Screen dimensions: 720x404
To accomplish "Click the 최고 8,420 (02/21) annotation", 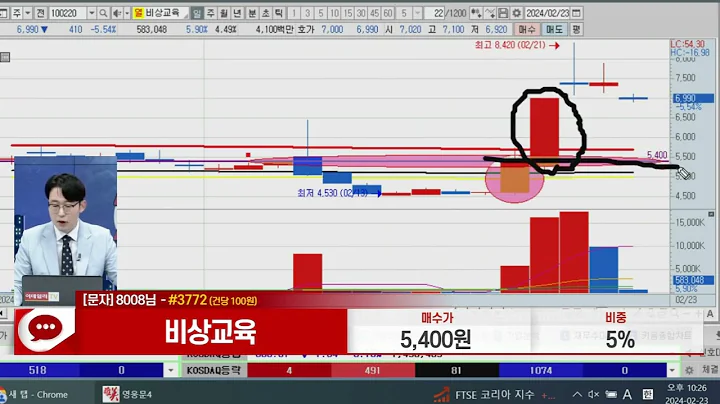I will point(517,45).
